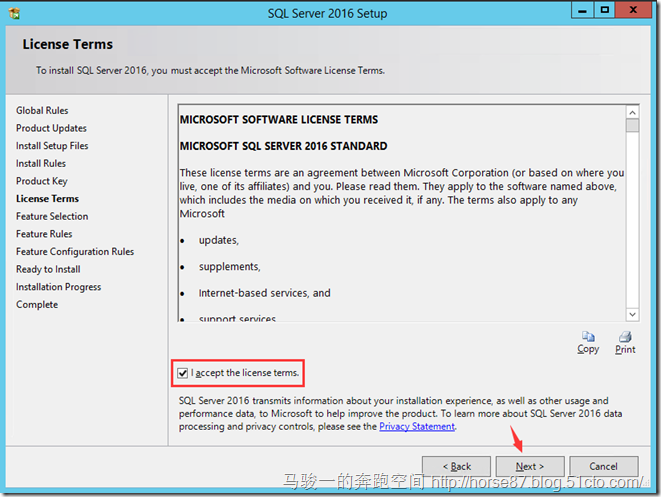Click the Print icon below license text
Screen dimensions: 661x497
[x=625, y=337]
